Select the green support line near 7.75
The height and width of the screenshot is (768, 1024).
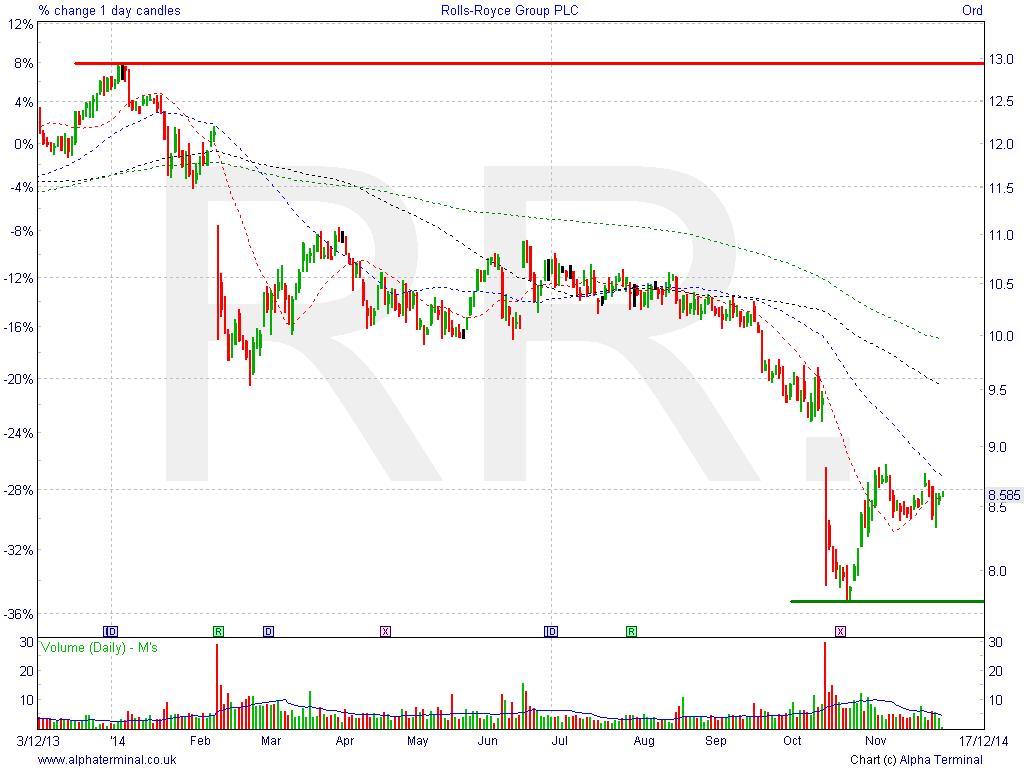887,601
